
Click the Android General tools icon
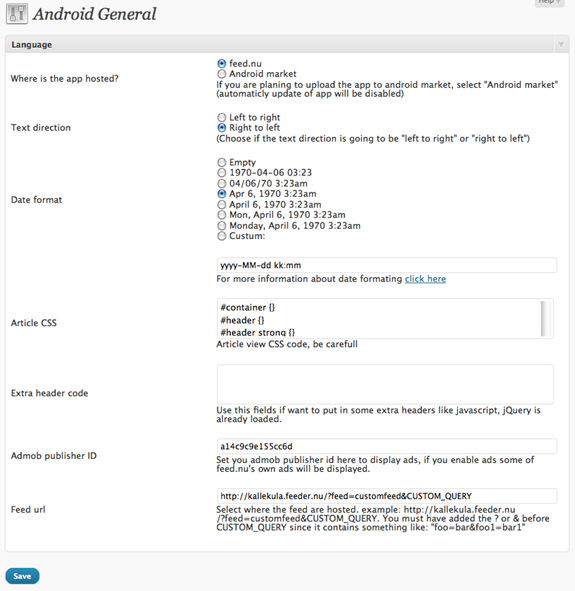tap(17, 14)
